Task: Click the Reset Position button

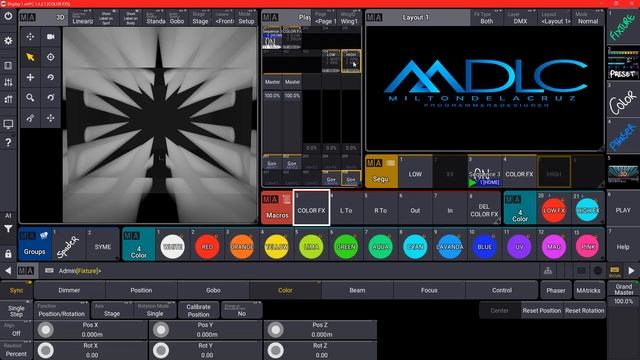Action: [542, 310]
